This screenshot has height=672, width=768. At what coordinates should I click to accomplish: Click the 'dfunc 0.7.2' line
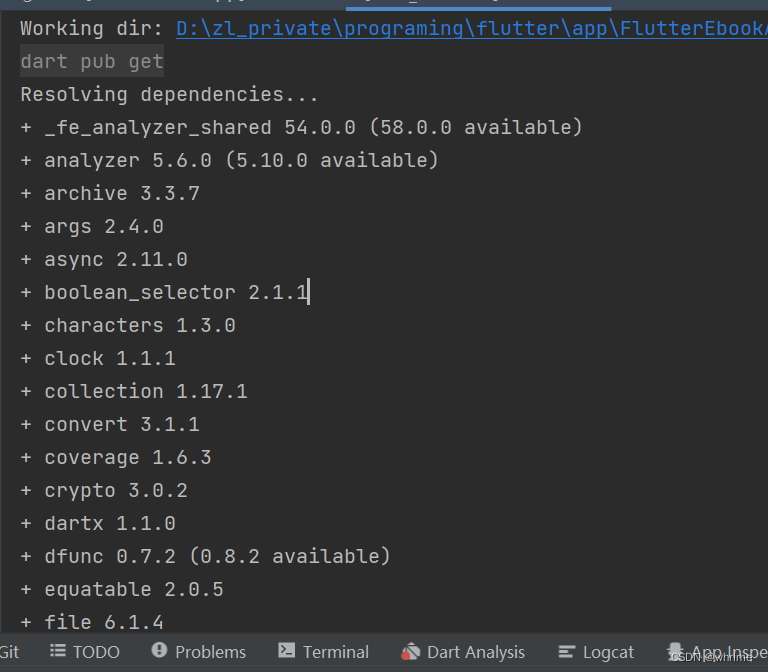pos(205,556)
